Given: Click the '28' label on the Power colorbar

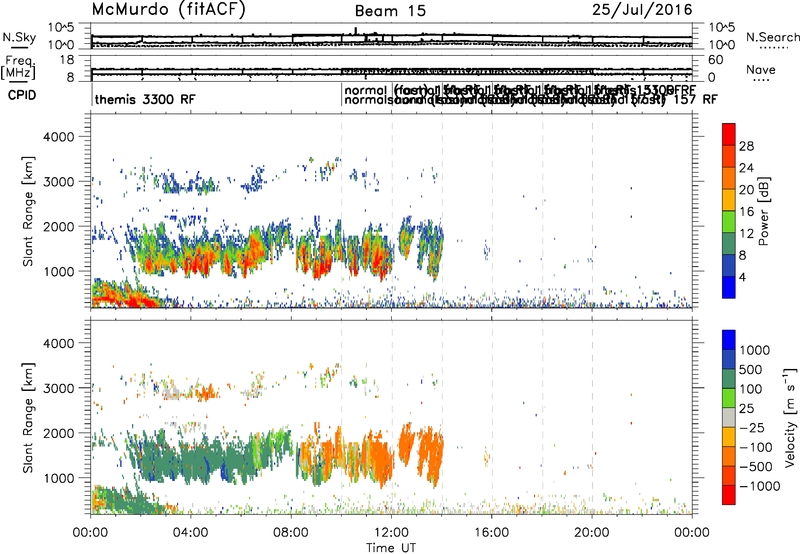Looking at the screenshot, I should pyautogui.click(x=746, y=146).
